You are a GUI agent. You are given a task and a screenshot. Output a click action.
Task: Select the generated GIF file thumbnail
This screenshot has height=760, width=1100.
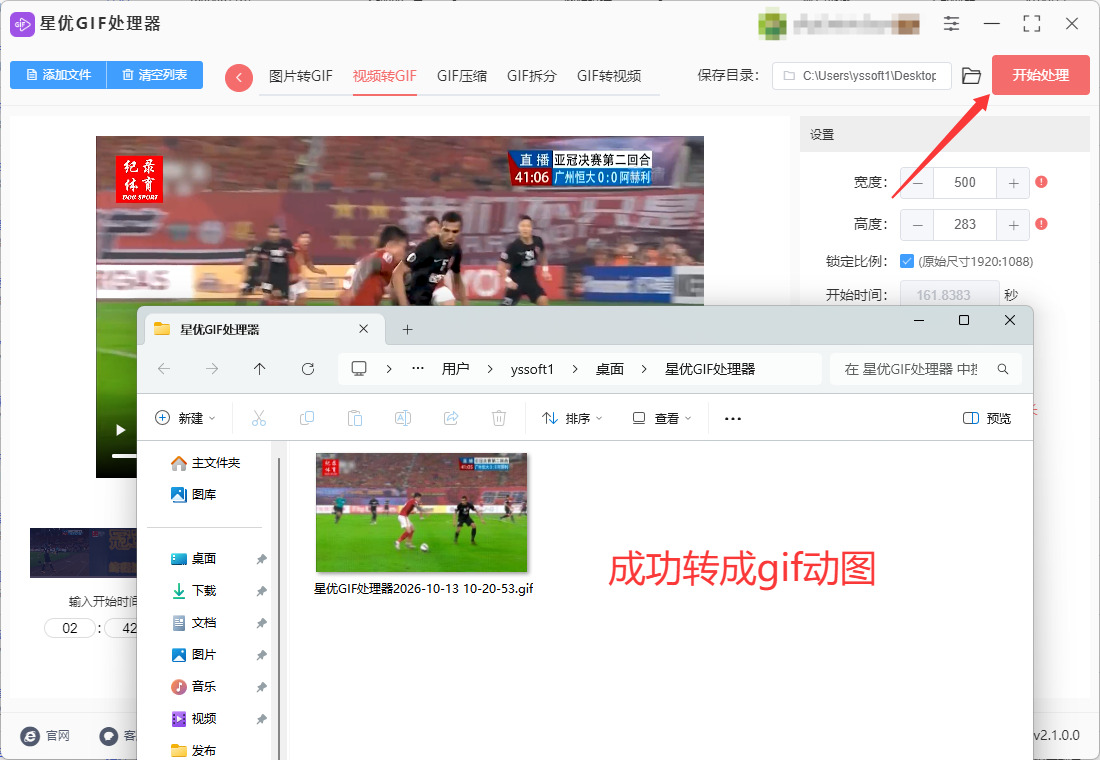(x=422, y=512)
